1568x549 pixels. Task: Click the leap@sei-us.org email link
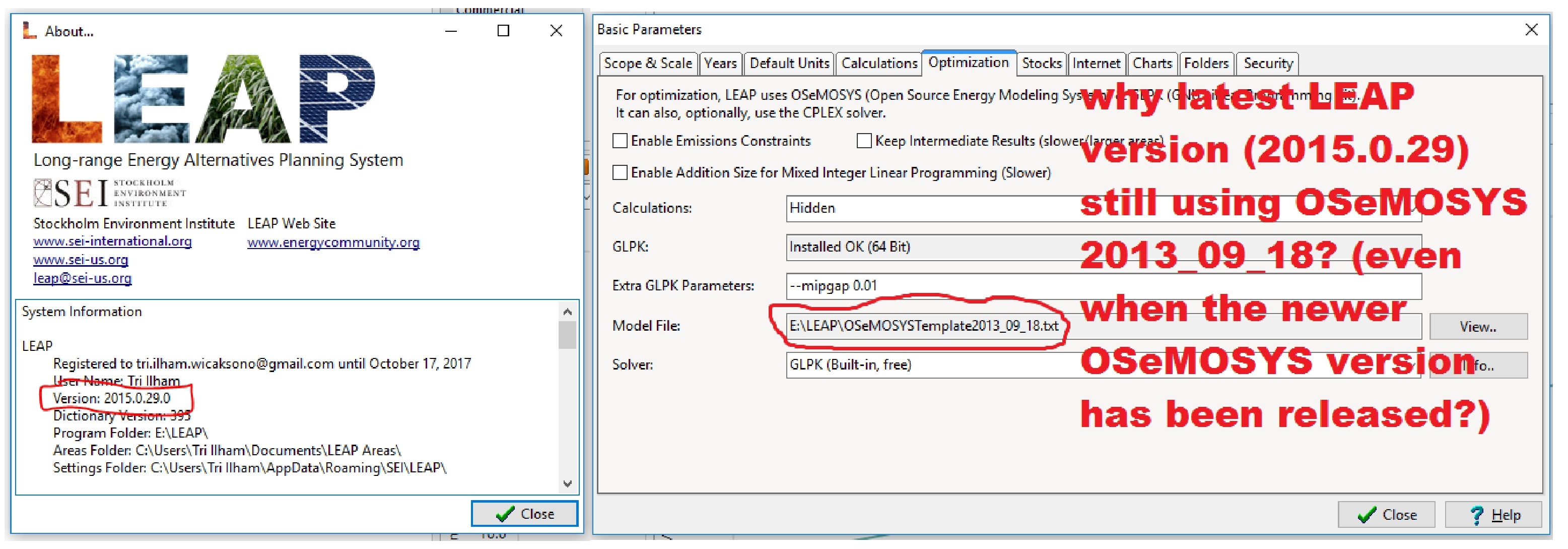pos(82,278)
